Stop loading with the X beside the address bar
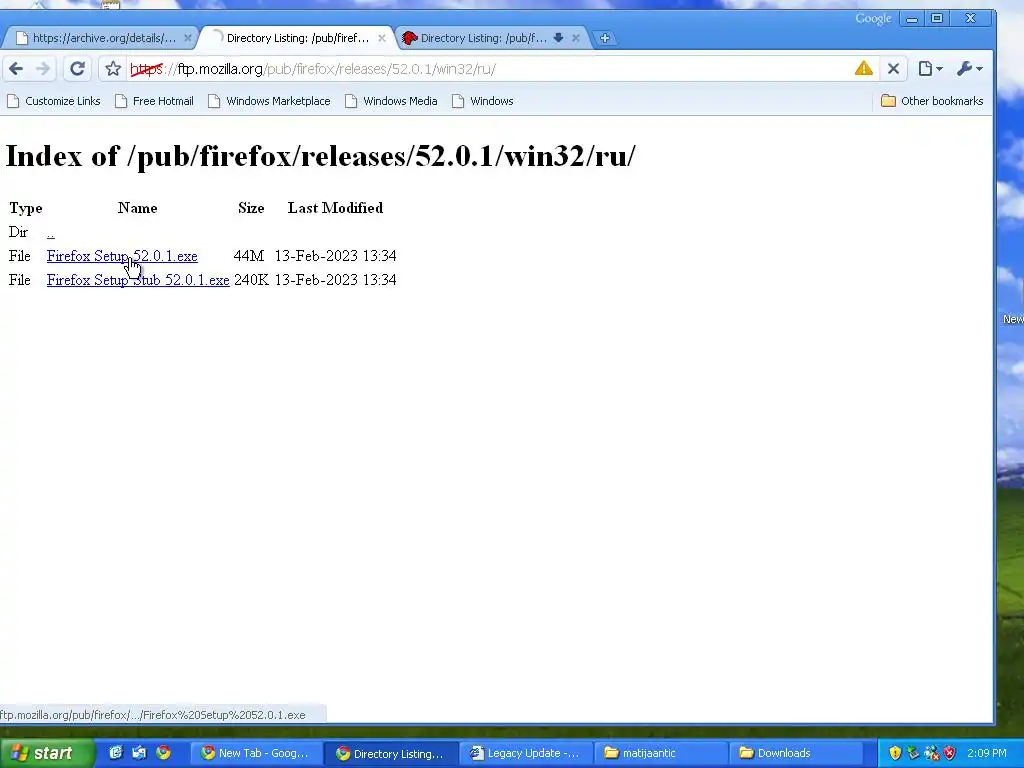 pos(893,69)
